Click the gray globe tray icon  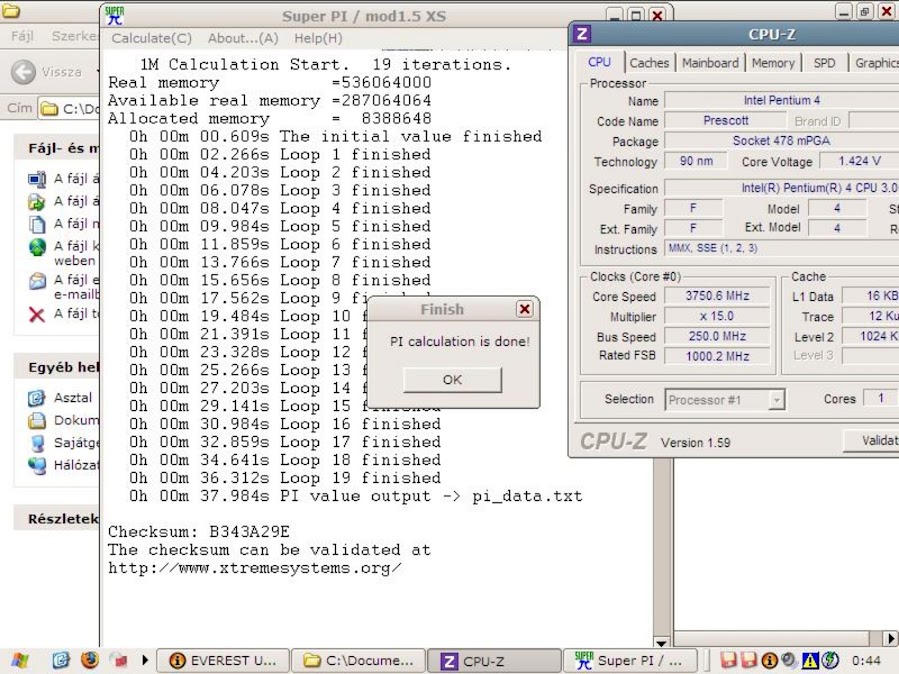coord(789,661)
